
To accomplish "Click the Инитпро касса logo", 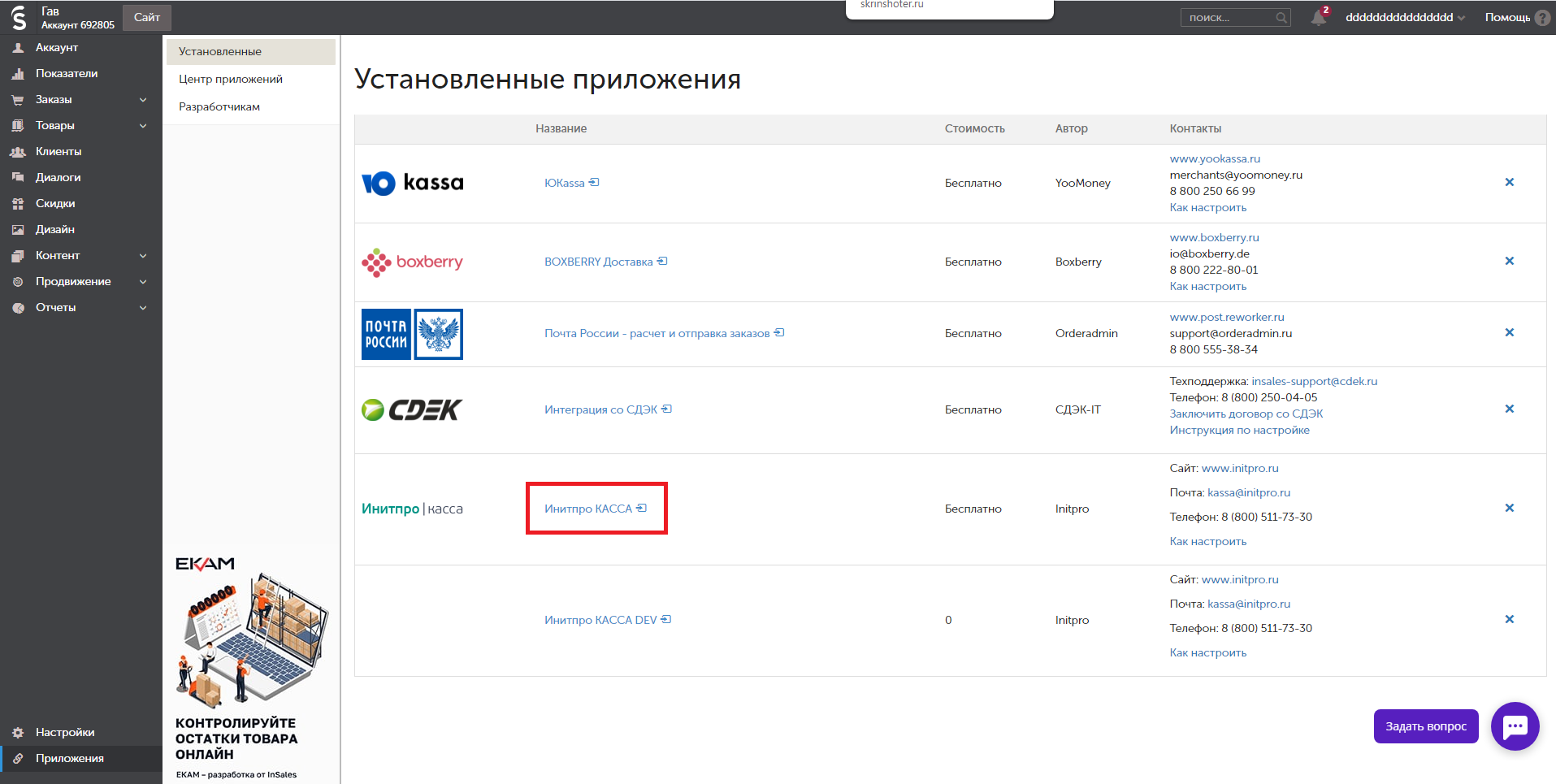I will [412, 509].
